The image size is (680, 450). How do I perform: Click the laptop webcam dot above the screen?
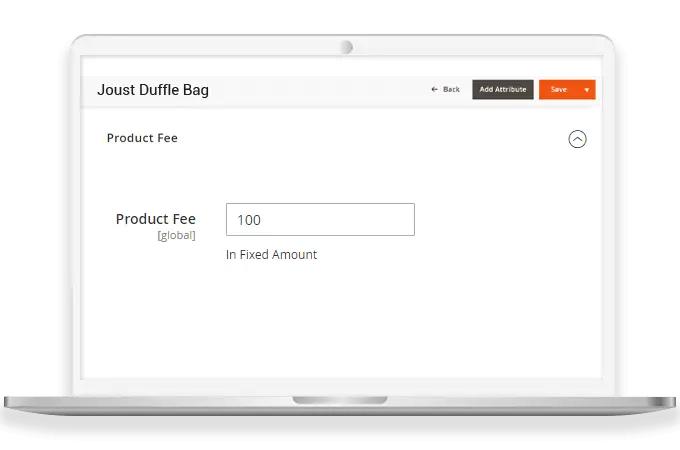tap(345, 47)
